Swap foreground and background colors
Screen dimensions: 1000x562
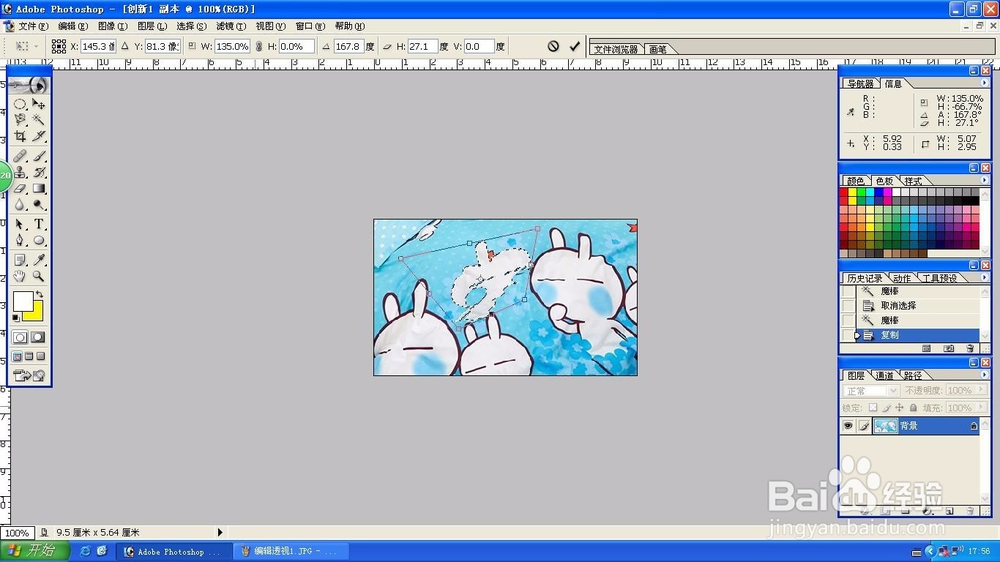click(40, 294)
